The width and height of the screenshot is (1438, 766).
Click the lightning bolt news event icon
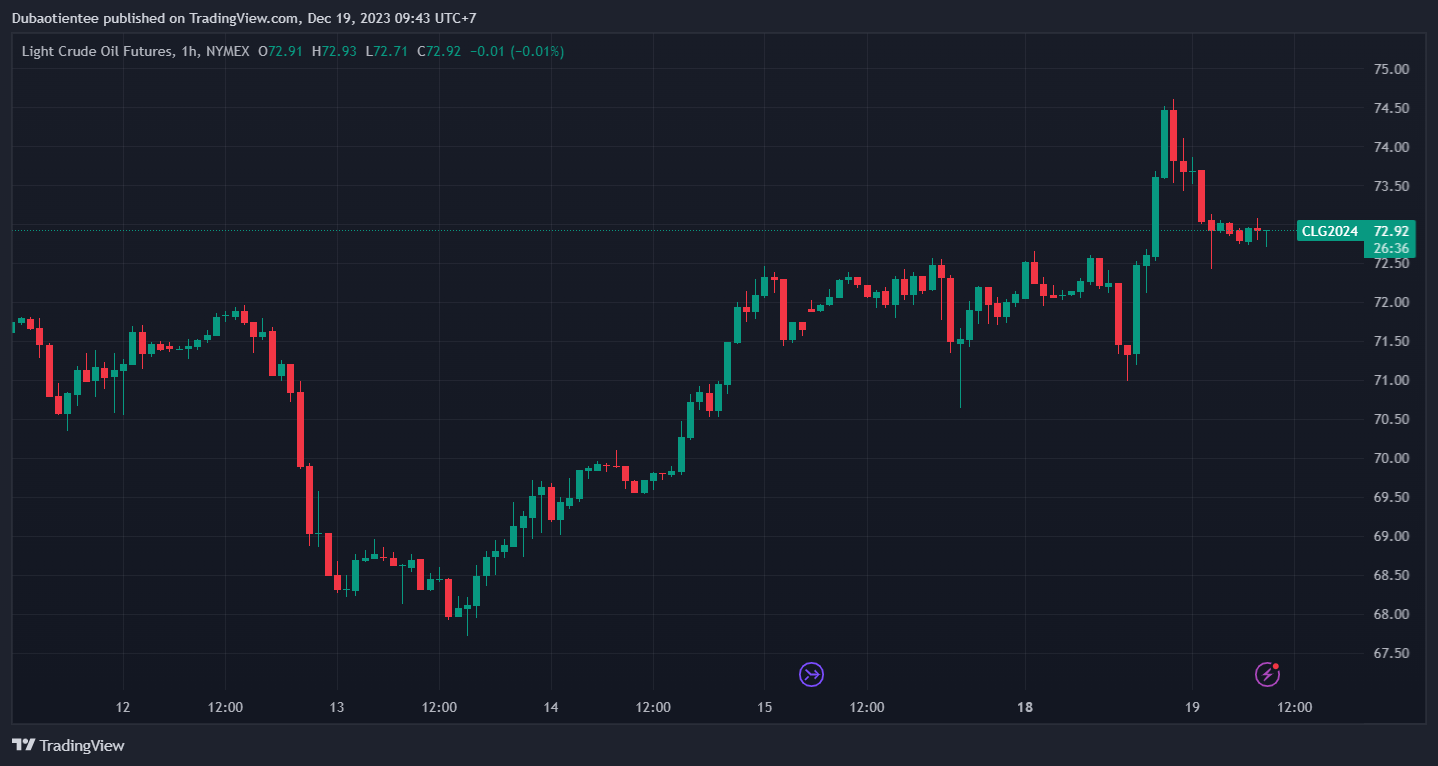pyautogui.click(x=1267, y=674)
